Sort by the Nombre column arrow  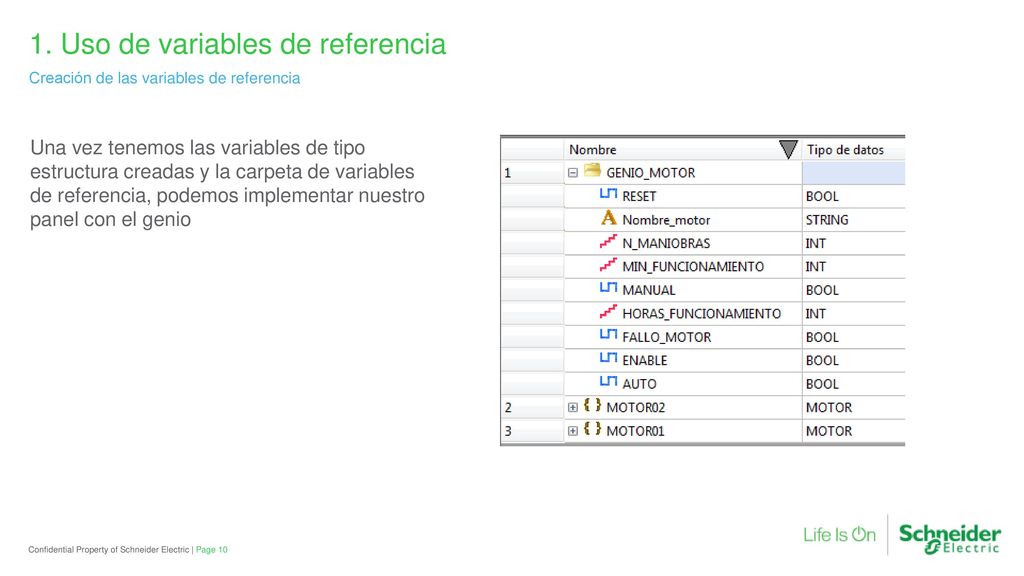(788, 150)
